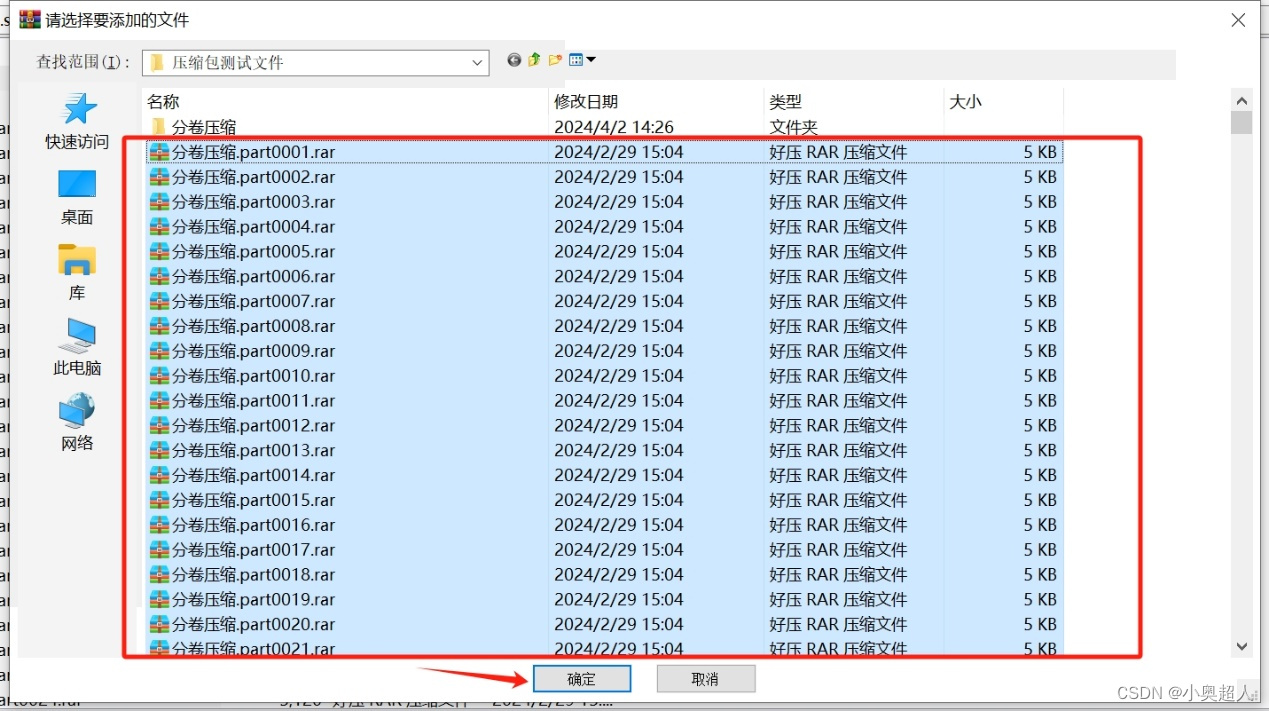Screen dimensions: 1269x711
Task: Open 库 in the sidebar
Action: tap(77, 272)
